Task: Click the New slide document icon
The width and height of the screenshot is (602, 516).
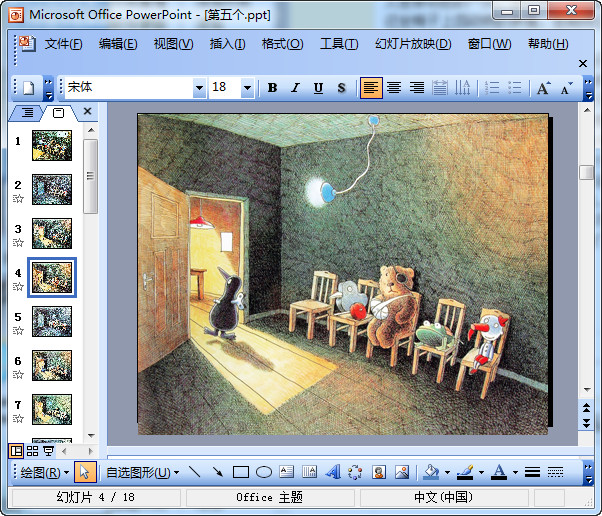Action: point(29,88)
